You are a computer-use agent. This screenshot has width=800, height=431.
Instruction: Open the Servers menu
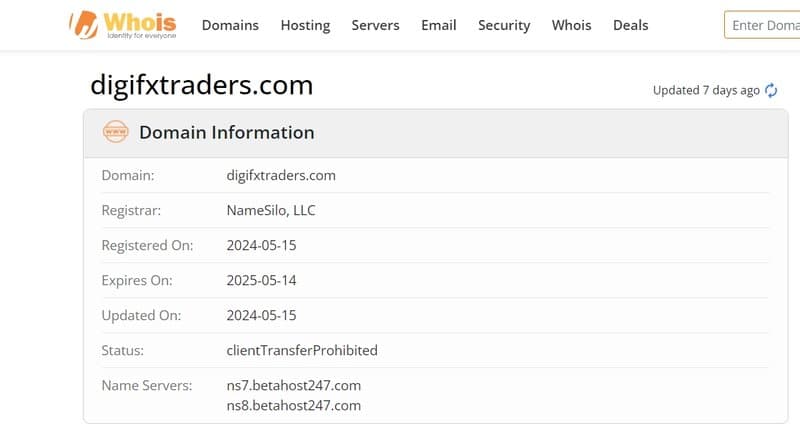pos(375,25)
